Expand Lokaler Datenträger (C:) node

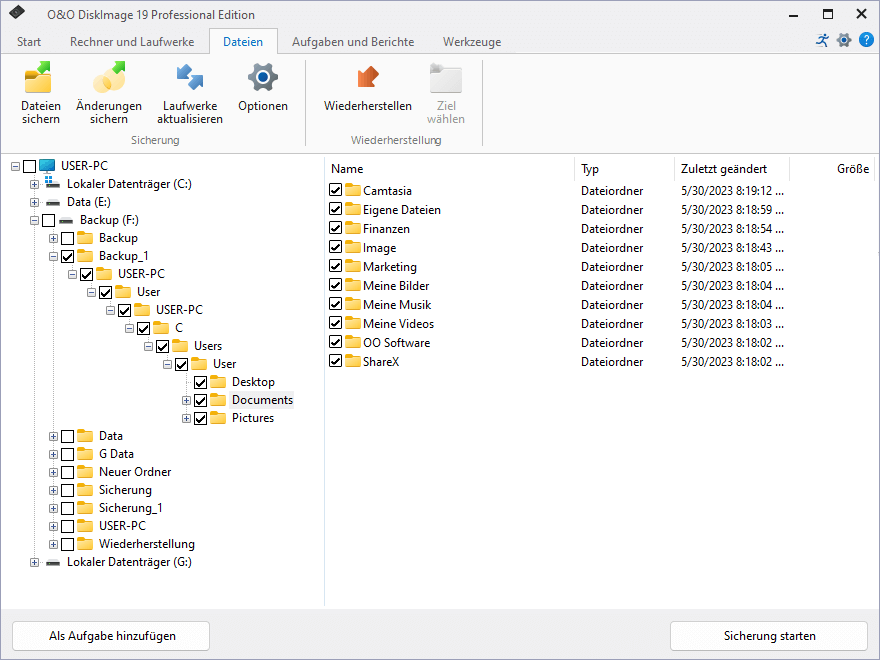[x=34, y=184]
